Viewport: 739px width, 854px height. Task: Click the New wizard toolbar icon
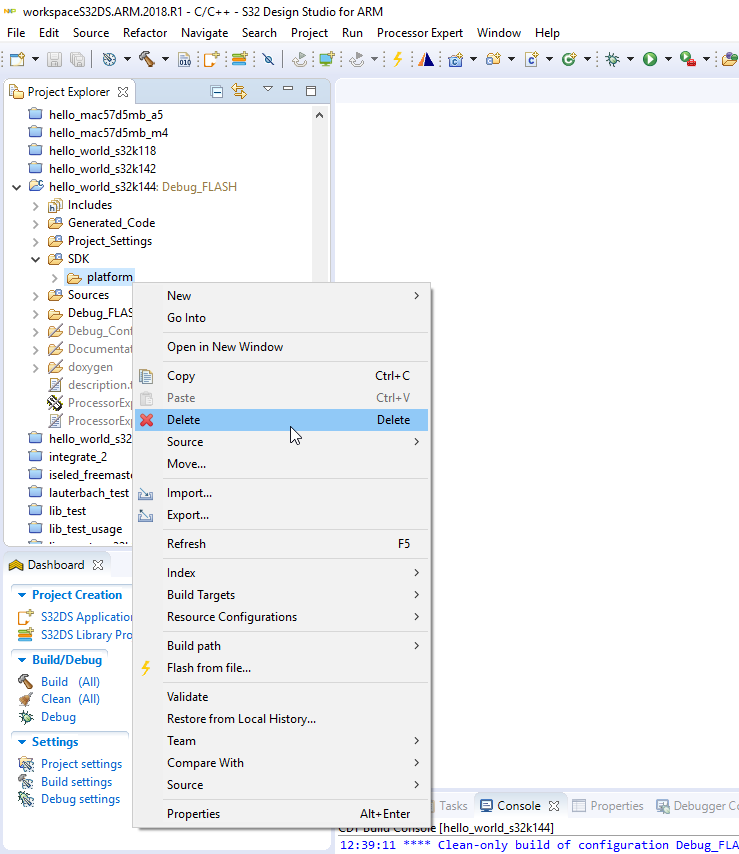[x=17, y=59]
